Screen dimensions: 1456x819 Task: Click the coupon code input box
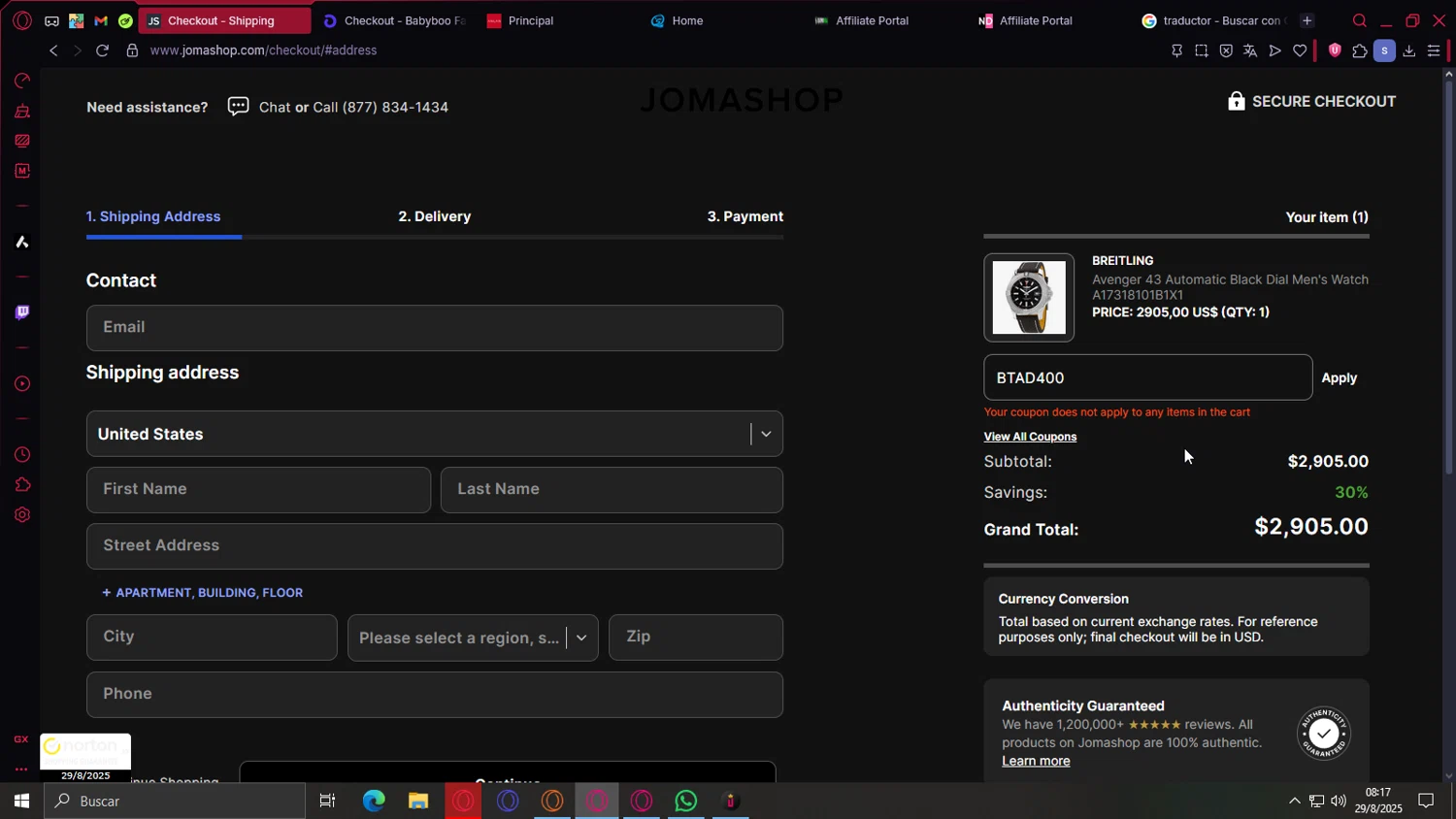(x=1148, y=377)
